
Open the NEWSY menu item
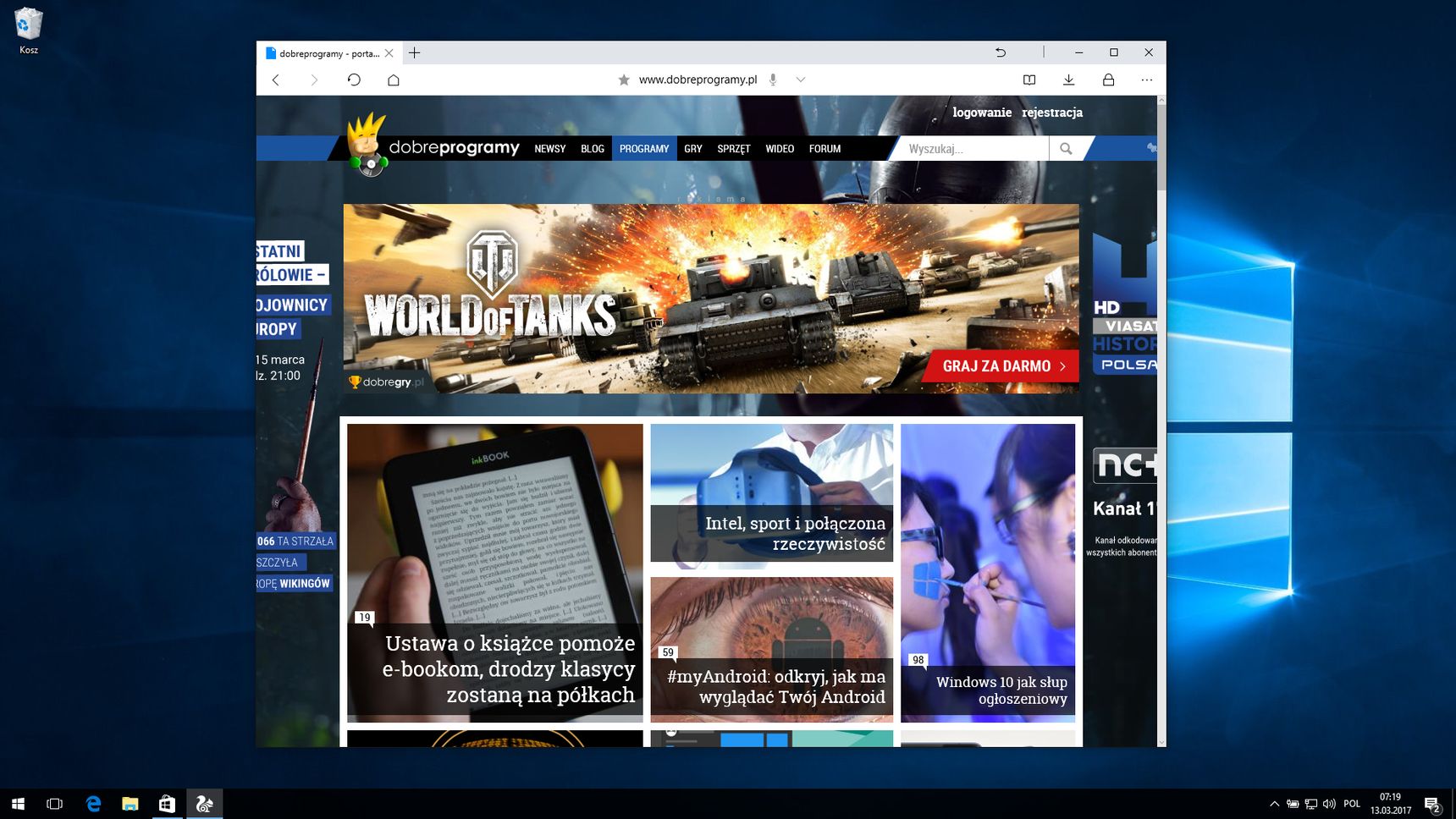click(550, 148)
